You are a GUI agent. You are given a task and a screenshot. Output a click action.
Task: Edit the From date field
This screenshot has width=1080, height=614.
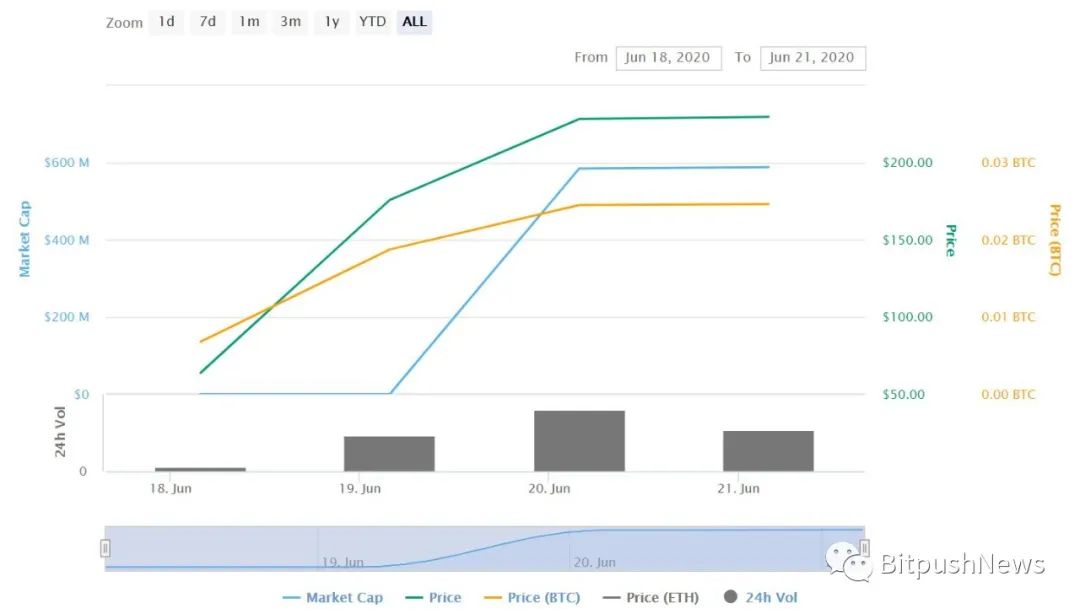(x=668, y=57)
